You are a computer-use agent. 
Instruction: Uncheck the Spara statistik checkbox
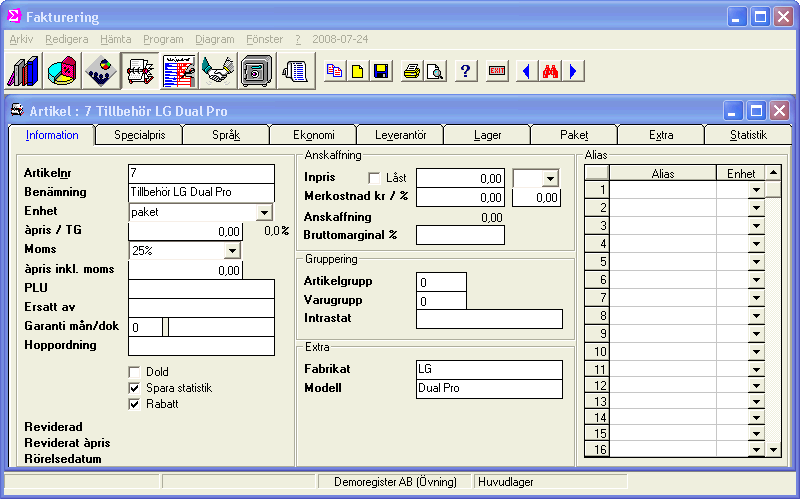[x=135, y=388]
